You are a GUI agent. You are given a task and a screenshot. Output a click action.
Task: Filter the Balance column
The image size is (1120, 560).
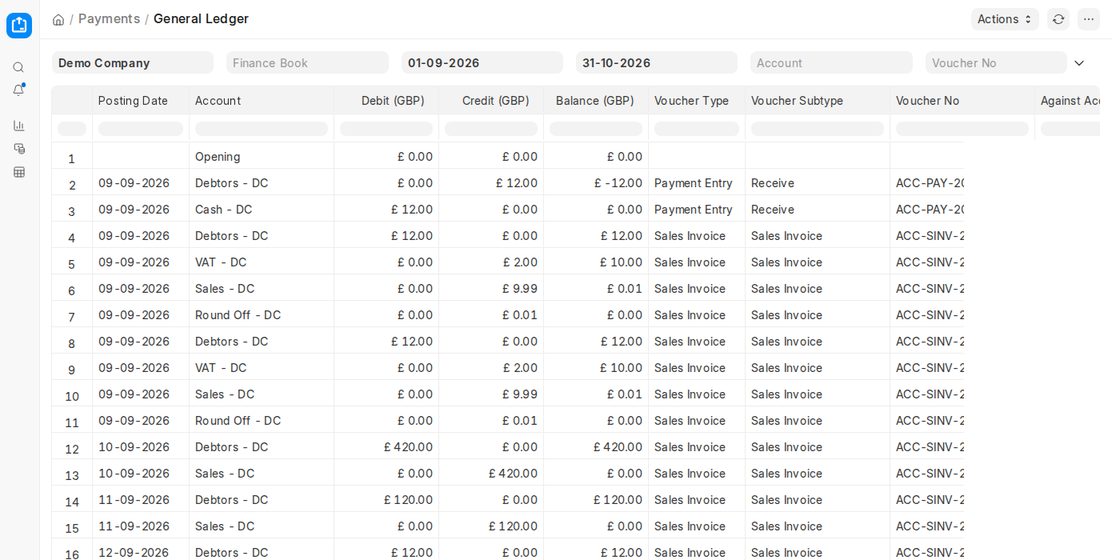point(596,129)
